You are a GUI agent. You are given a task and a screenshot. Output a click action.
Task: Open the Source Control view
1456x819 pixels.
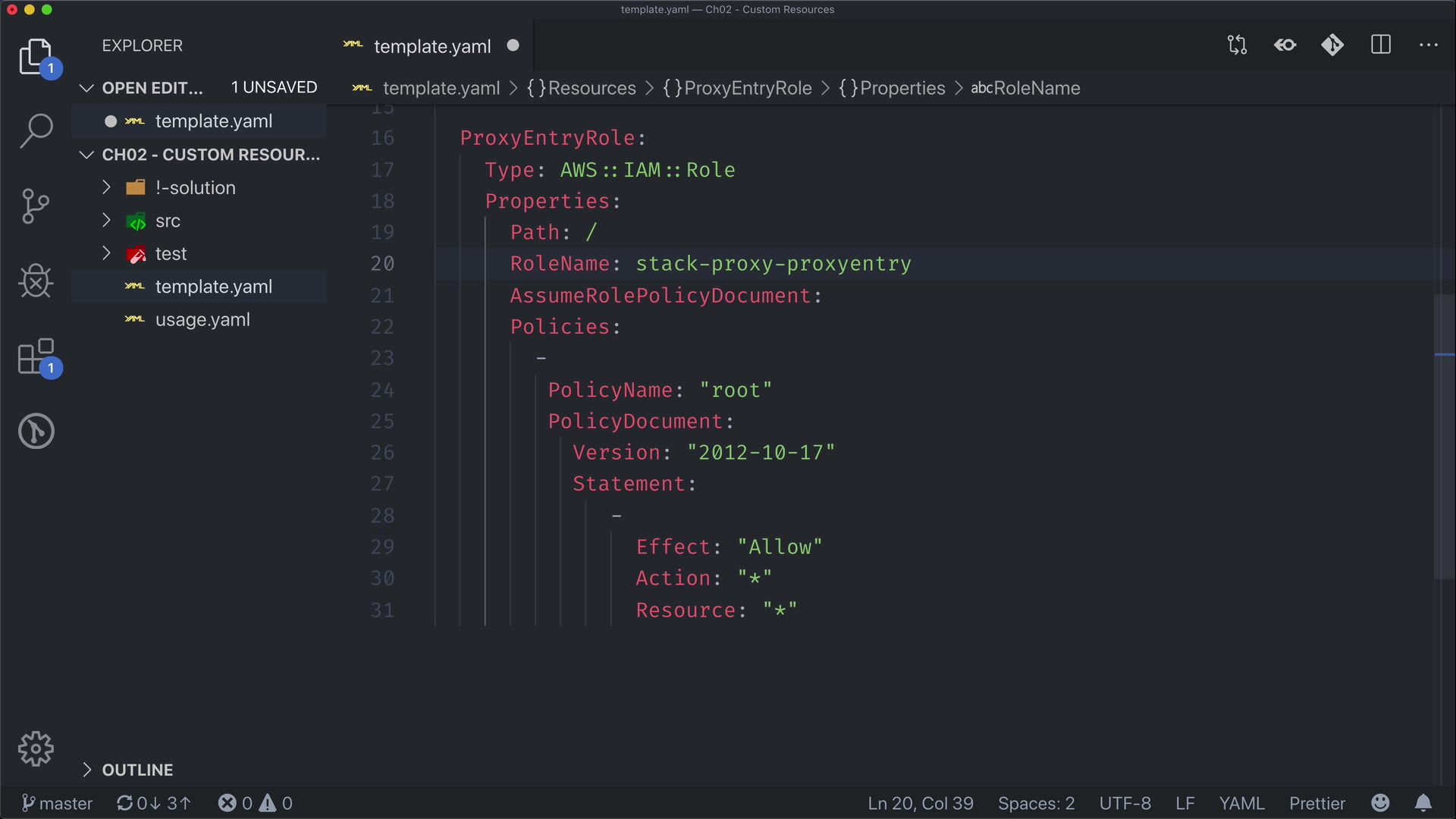(36, 206)
